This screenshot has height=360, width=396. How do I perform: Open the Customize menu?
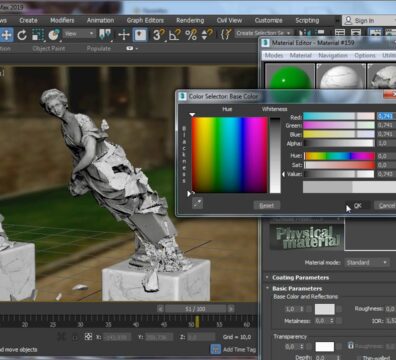(x=268, y=20)
